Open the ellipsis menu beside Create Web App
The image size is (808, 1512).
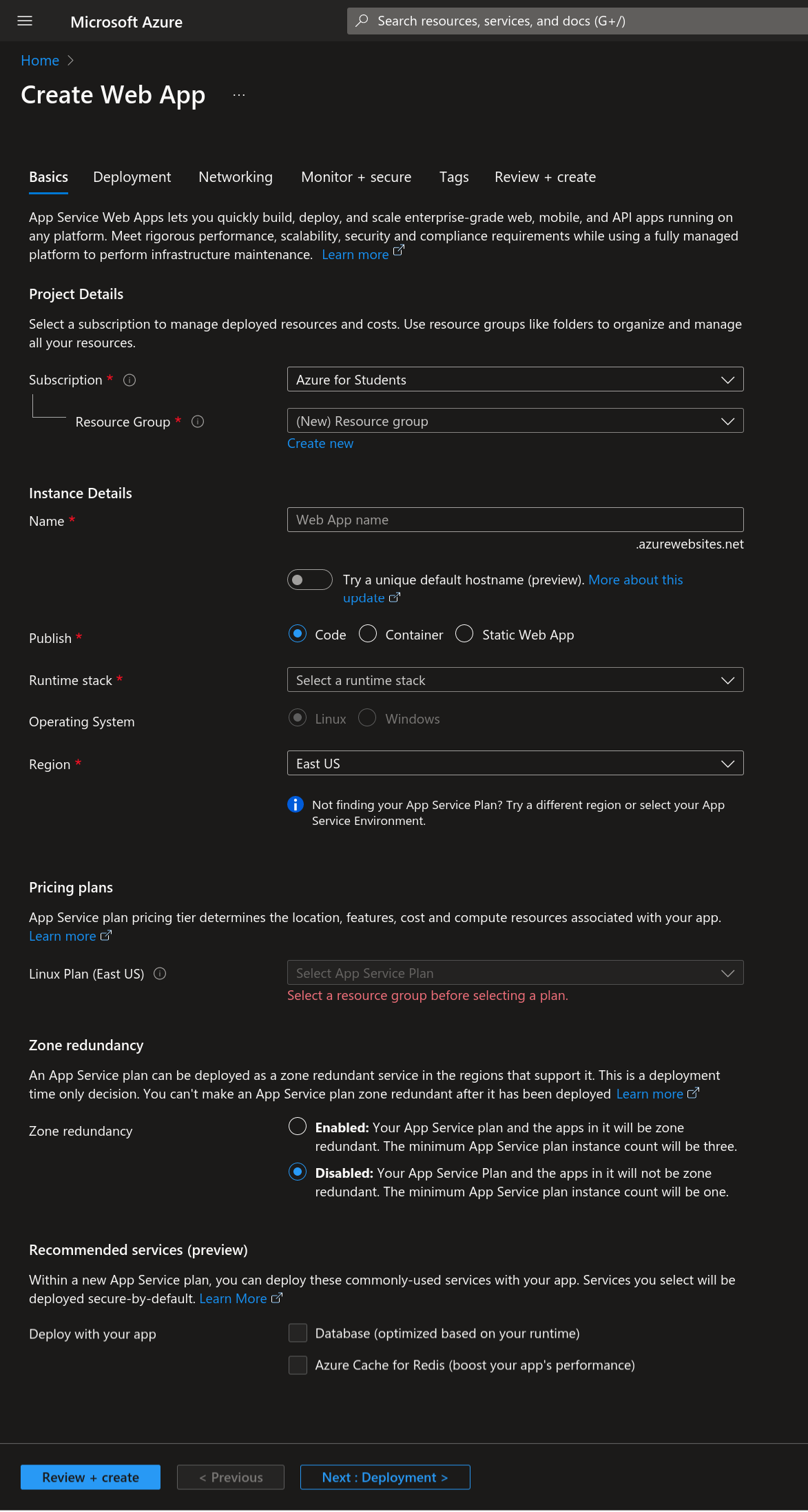coord(239,95)
